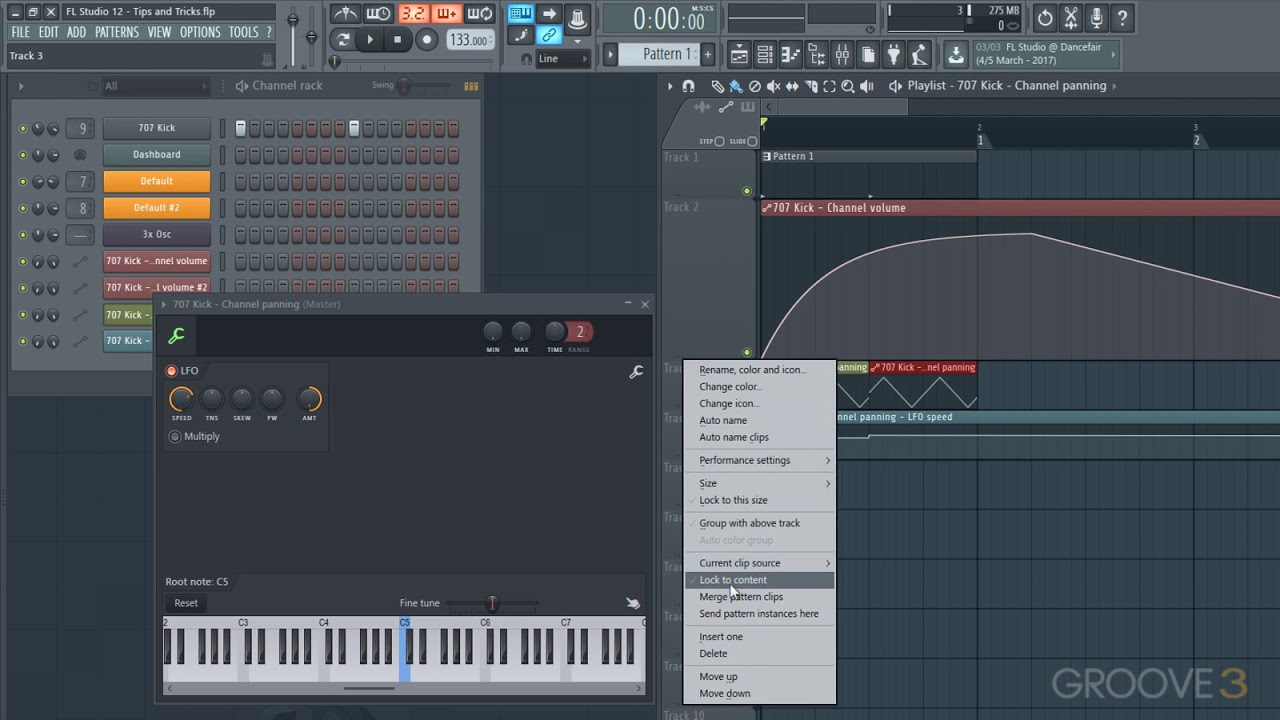Click the Play button in transport
This screenshot has height=720, width=1280.
click(x=370, y=40)
